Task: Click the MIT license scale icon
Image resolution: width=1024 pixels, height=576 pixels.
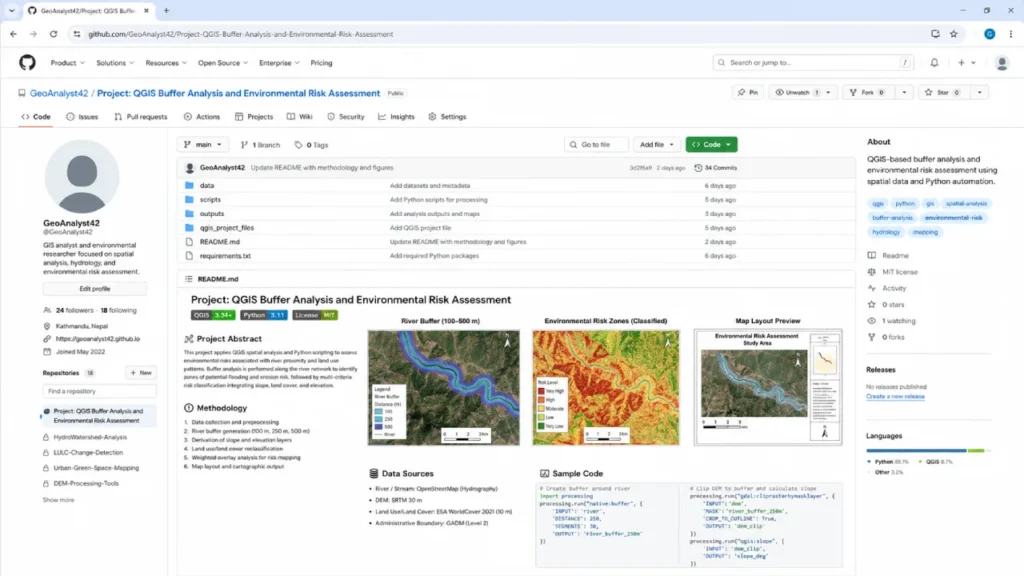Action: 871,272
